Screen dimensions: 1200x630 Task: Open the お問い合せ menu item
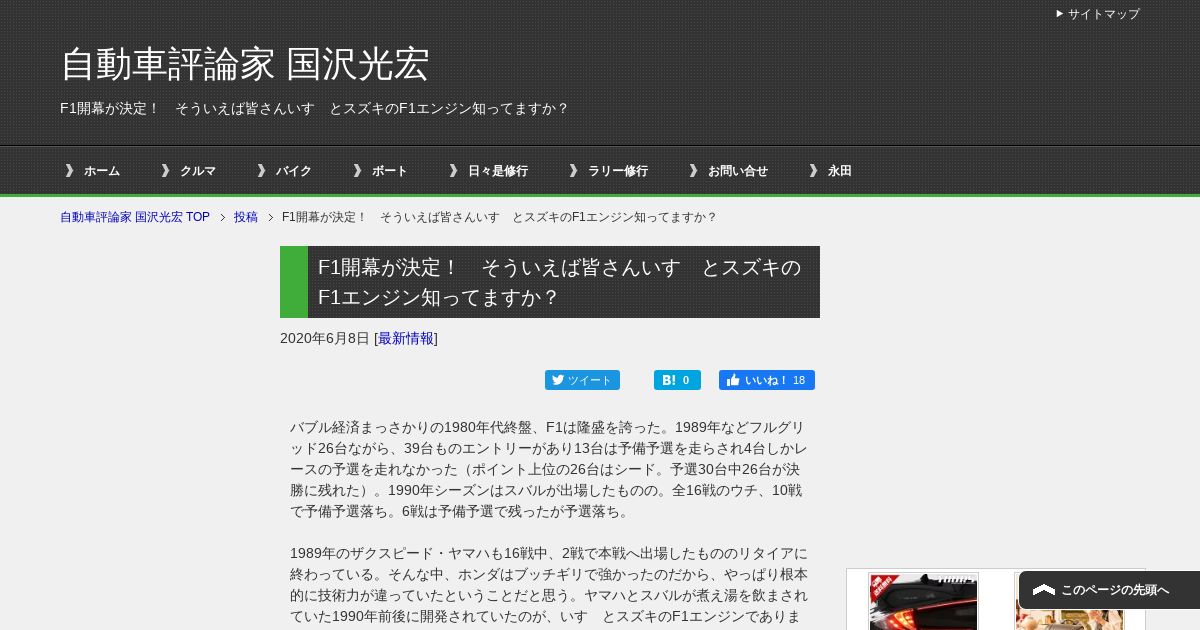(737, 171)
